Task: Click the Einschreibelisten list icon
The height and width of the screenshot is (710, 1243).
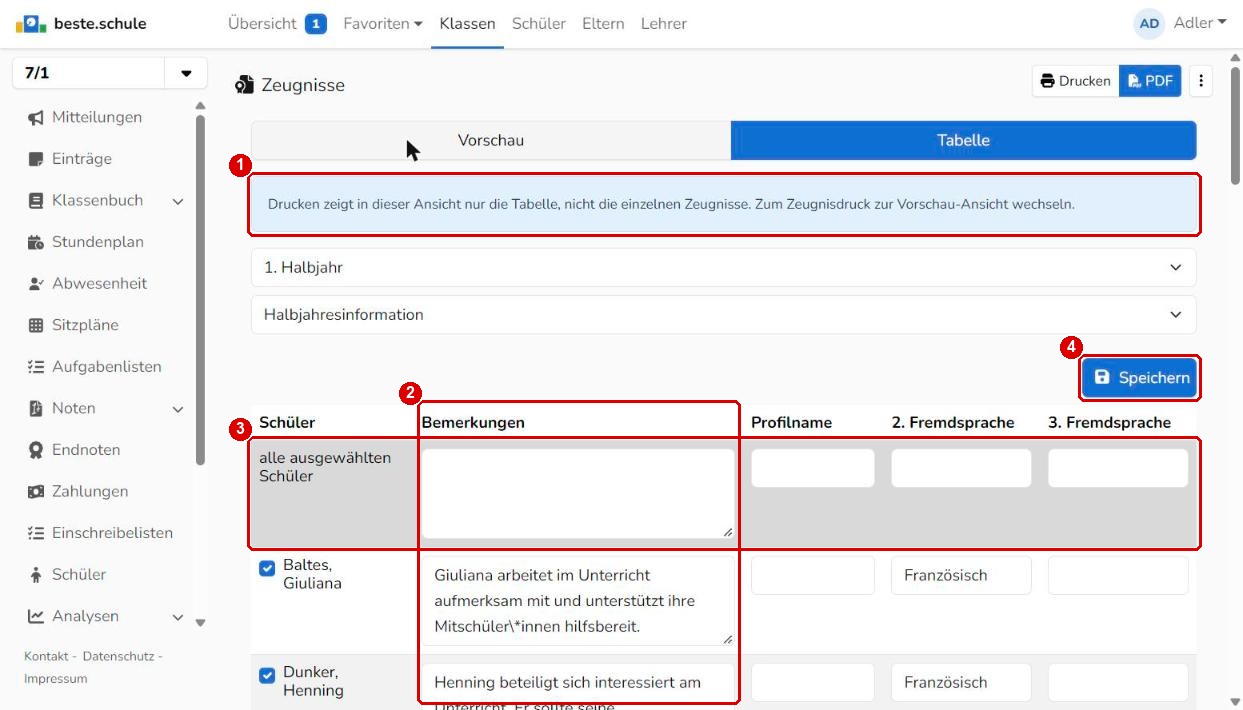Action: (x=36, y=533)
